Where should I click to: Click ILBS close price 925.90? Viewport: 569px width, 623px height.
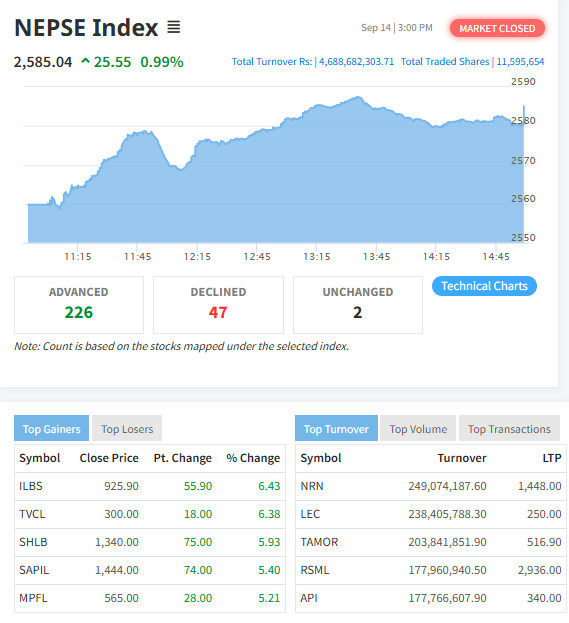click(x=121, y=486)
